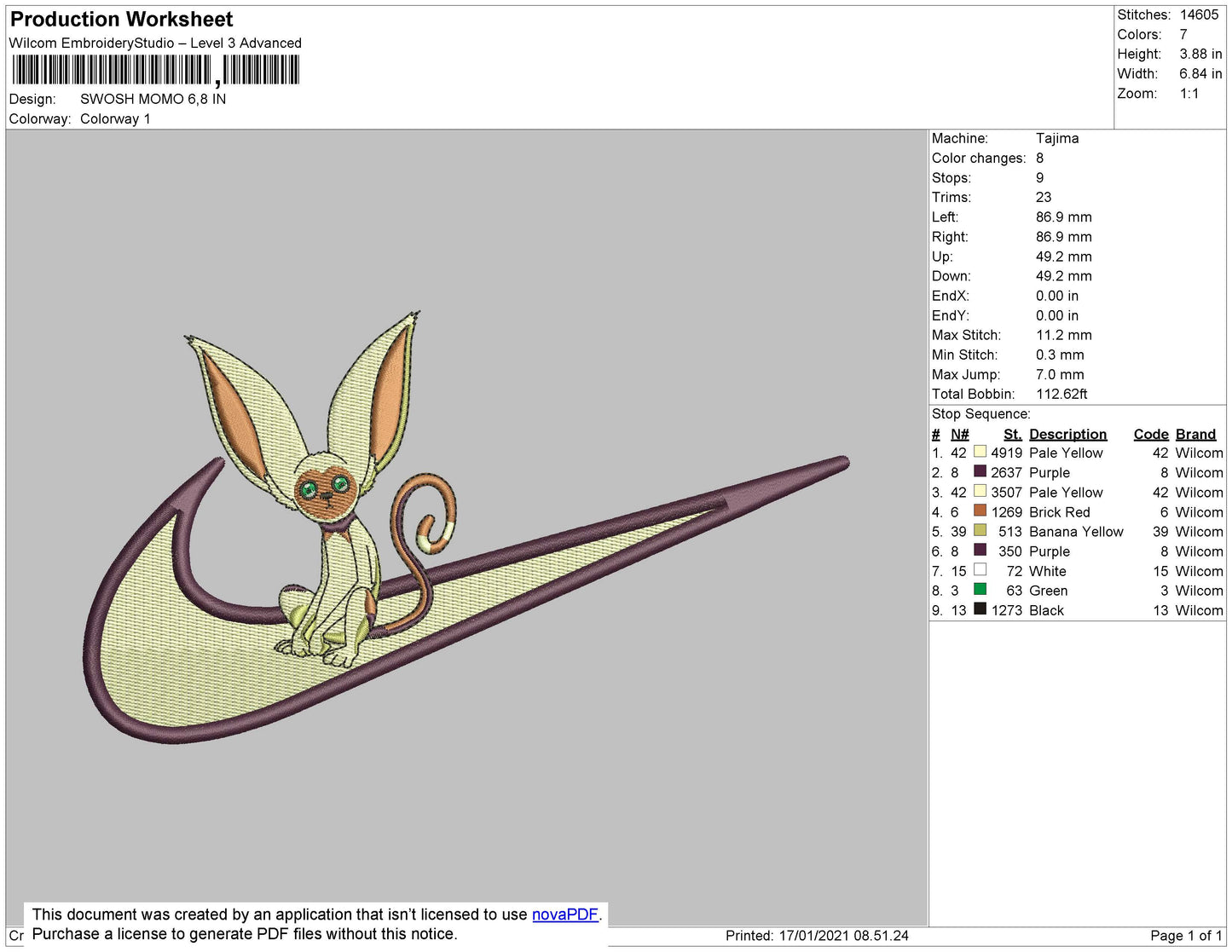
Task: Click 'Brick Red' description in stop 4
Action: click(1059, 512)
